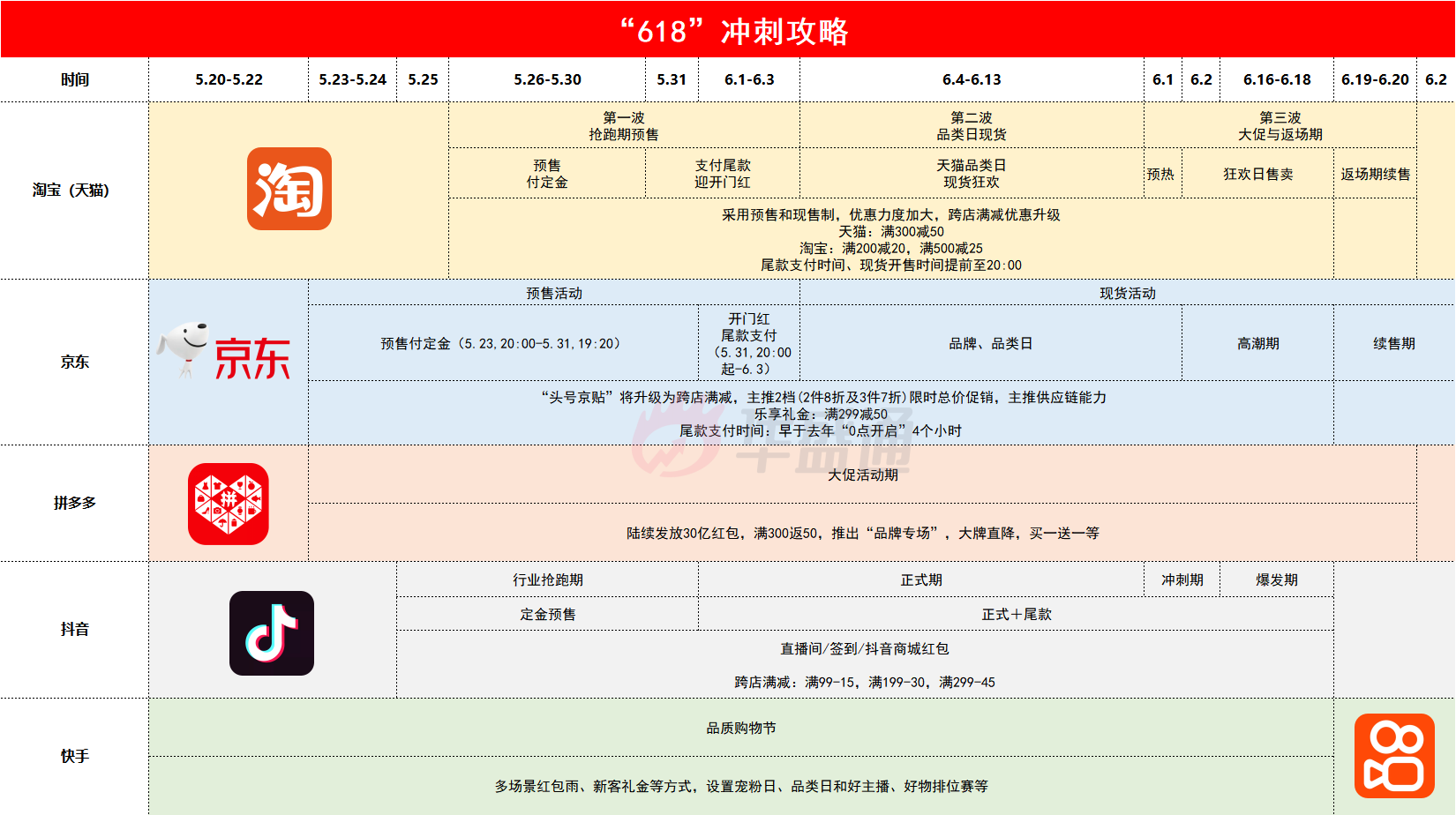Click the 快手 row label
The width and height of the screenshot is (1456, 815).
(x=75, y=756)
